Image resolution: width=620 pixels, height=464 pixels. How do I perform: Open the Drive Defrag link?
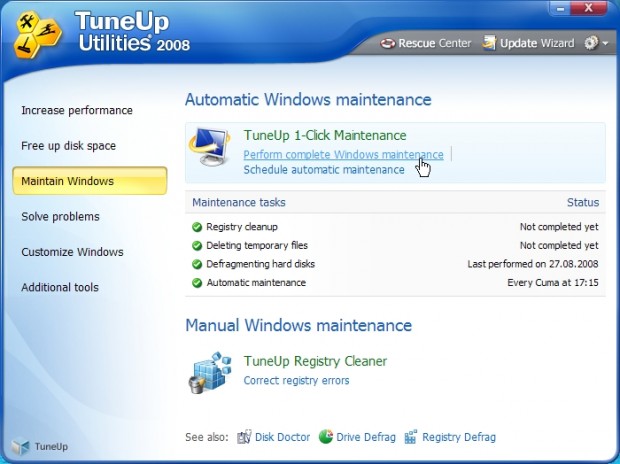click(366, 437)
